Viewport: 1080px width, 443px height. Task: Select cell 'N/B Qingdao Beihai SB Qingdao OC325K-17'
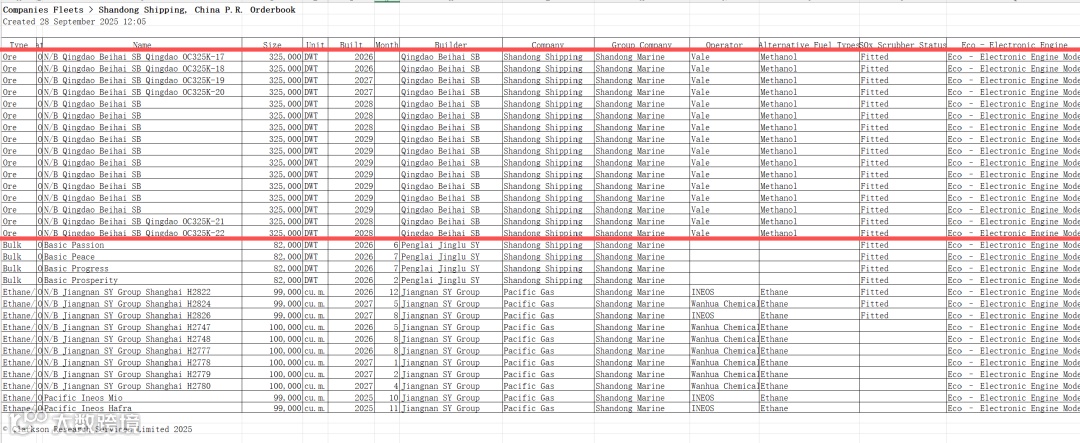[142, 56]
